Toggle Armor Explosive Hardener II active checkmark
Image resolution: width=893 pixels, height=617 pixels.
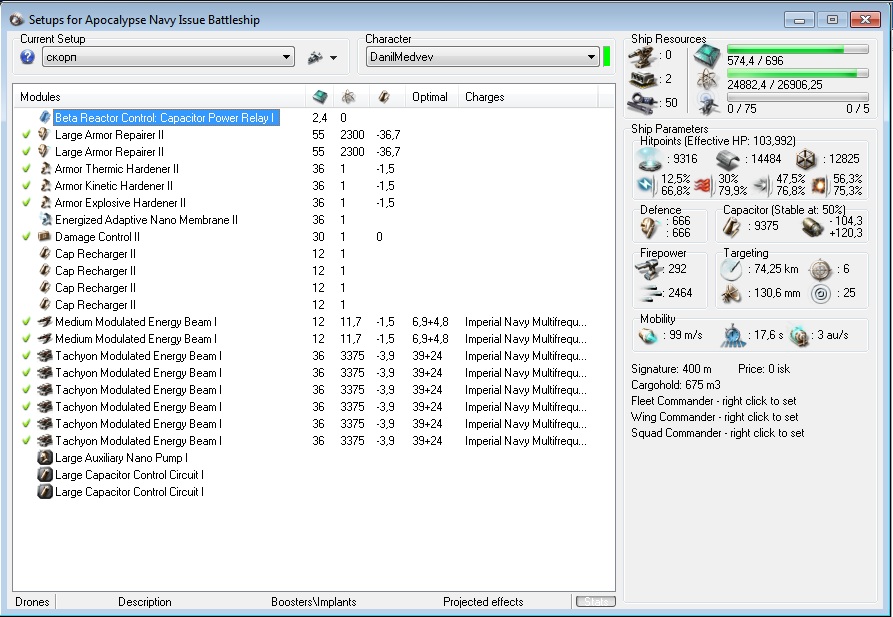click(26, 203)
